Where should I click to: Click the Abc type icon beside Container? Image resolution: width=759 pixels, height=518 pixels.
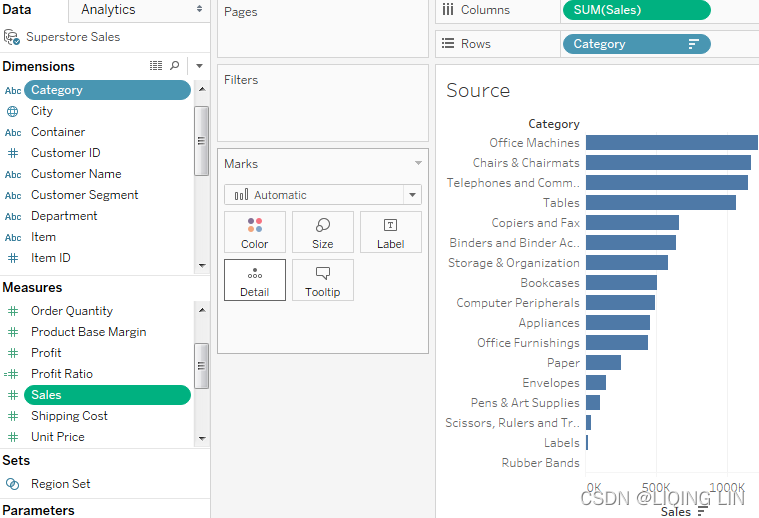point(13,133)
